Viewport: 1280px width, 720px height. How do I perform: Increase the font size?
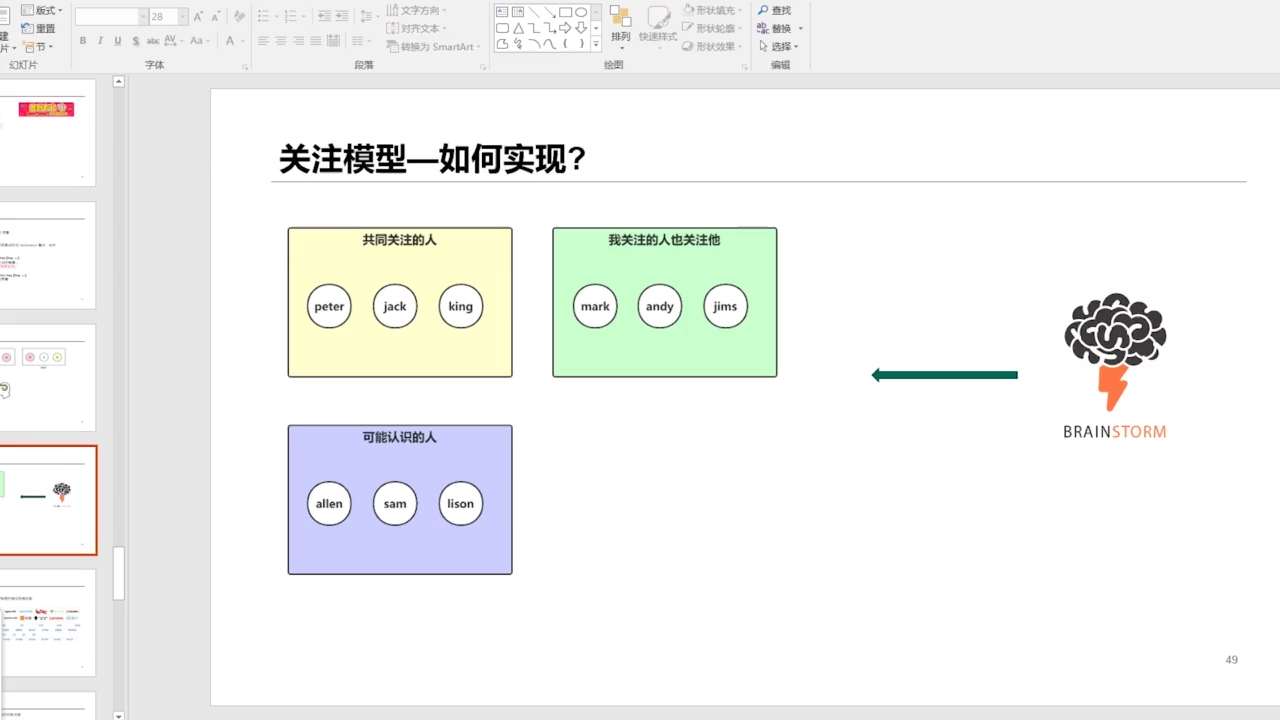pyautogui.click(x=197, y=16)
